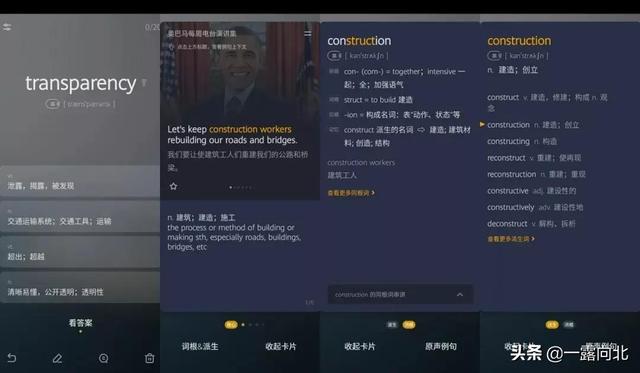The height and width of the screenshot is (373, 640).
Task: Tap gray 'construction workers' phrase above 建筑工人
Action: coord(361,162)
